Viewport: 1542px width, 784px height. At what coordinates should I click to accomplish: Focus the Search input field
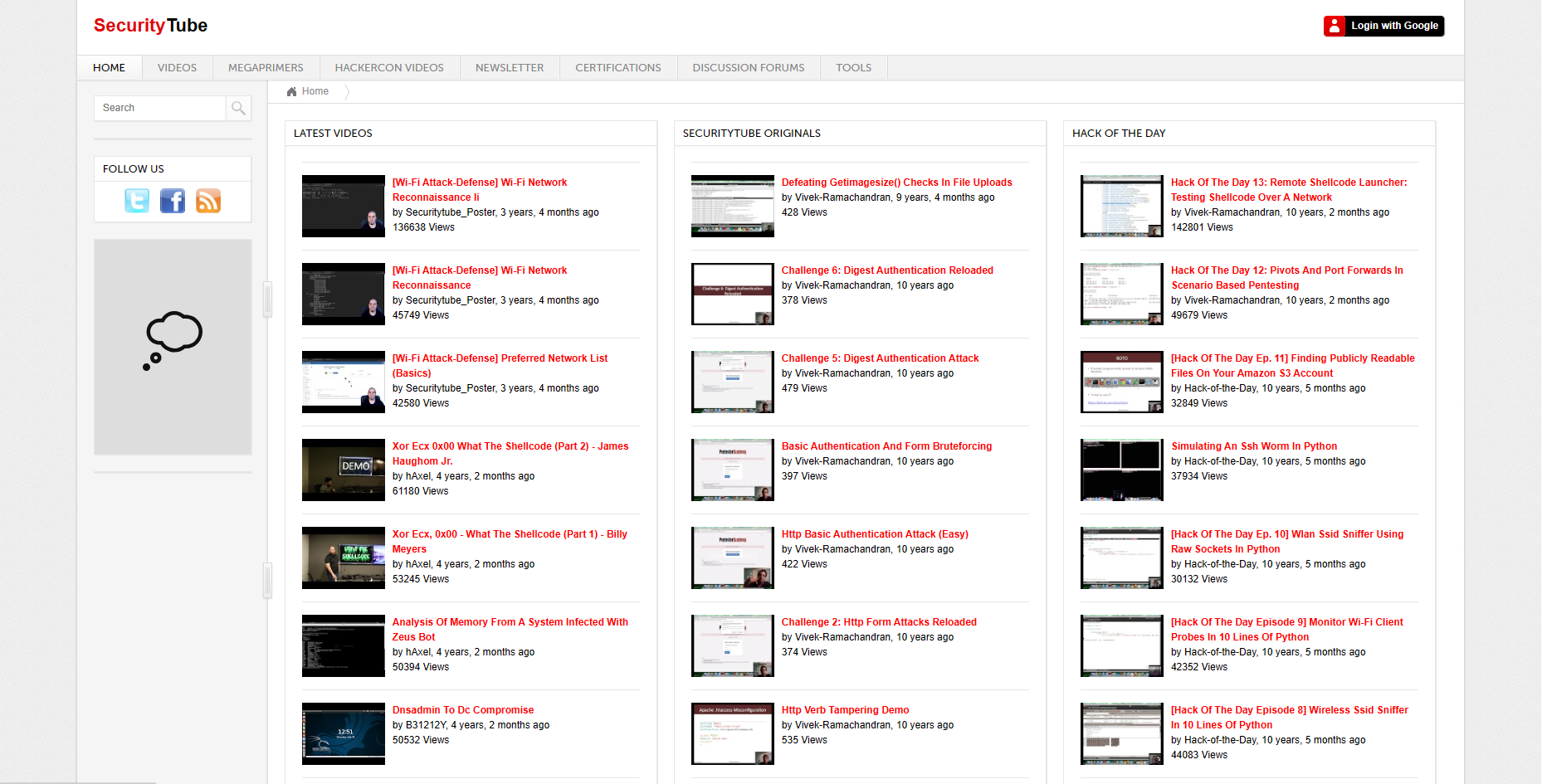[x=160, y=108]
